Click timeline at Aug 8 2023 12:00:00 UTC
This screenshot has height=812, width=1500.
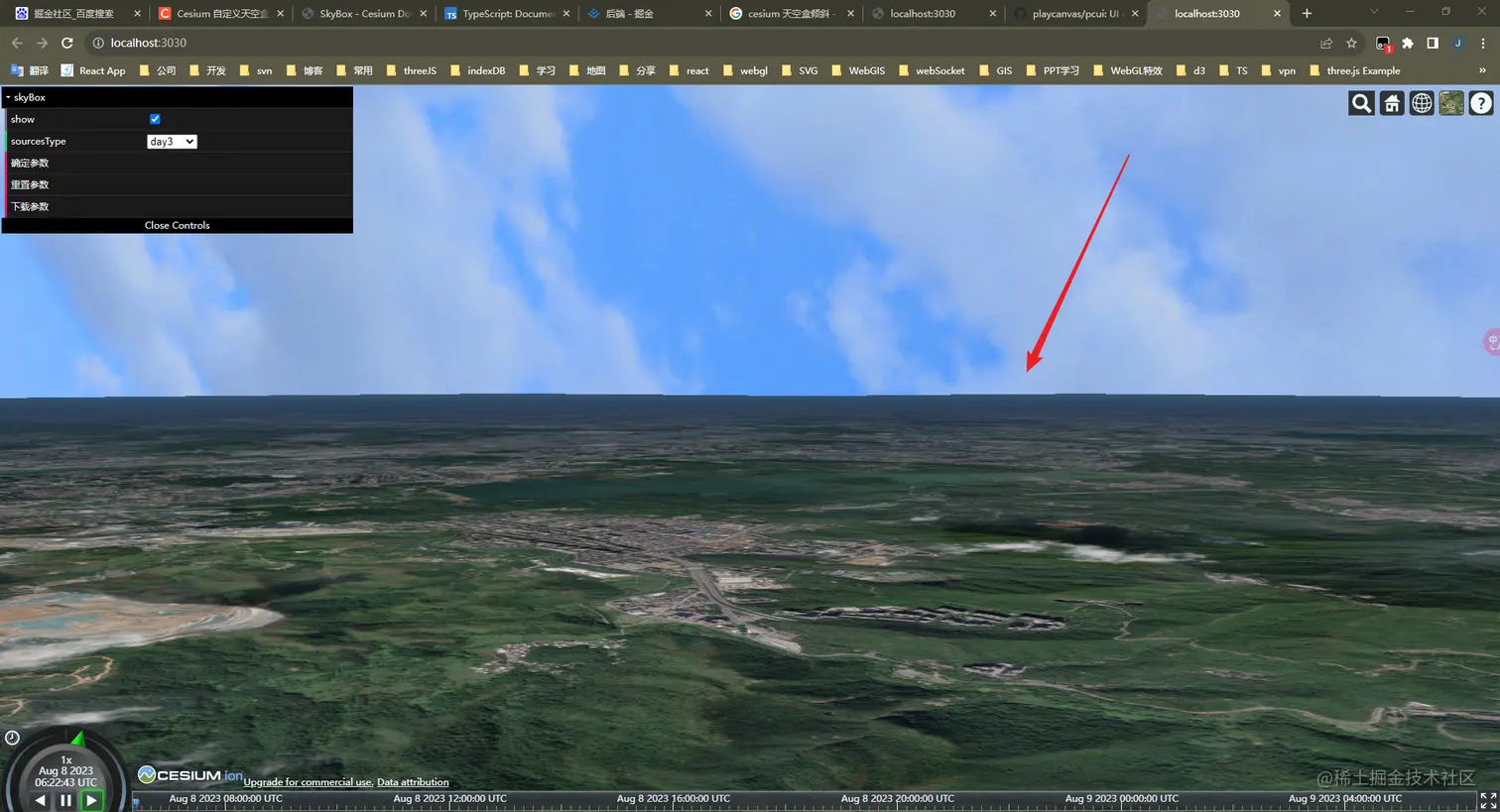coord(449,800)
